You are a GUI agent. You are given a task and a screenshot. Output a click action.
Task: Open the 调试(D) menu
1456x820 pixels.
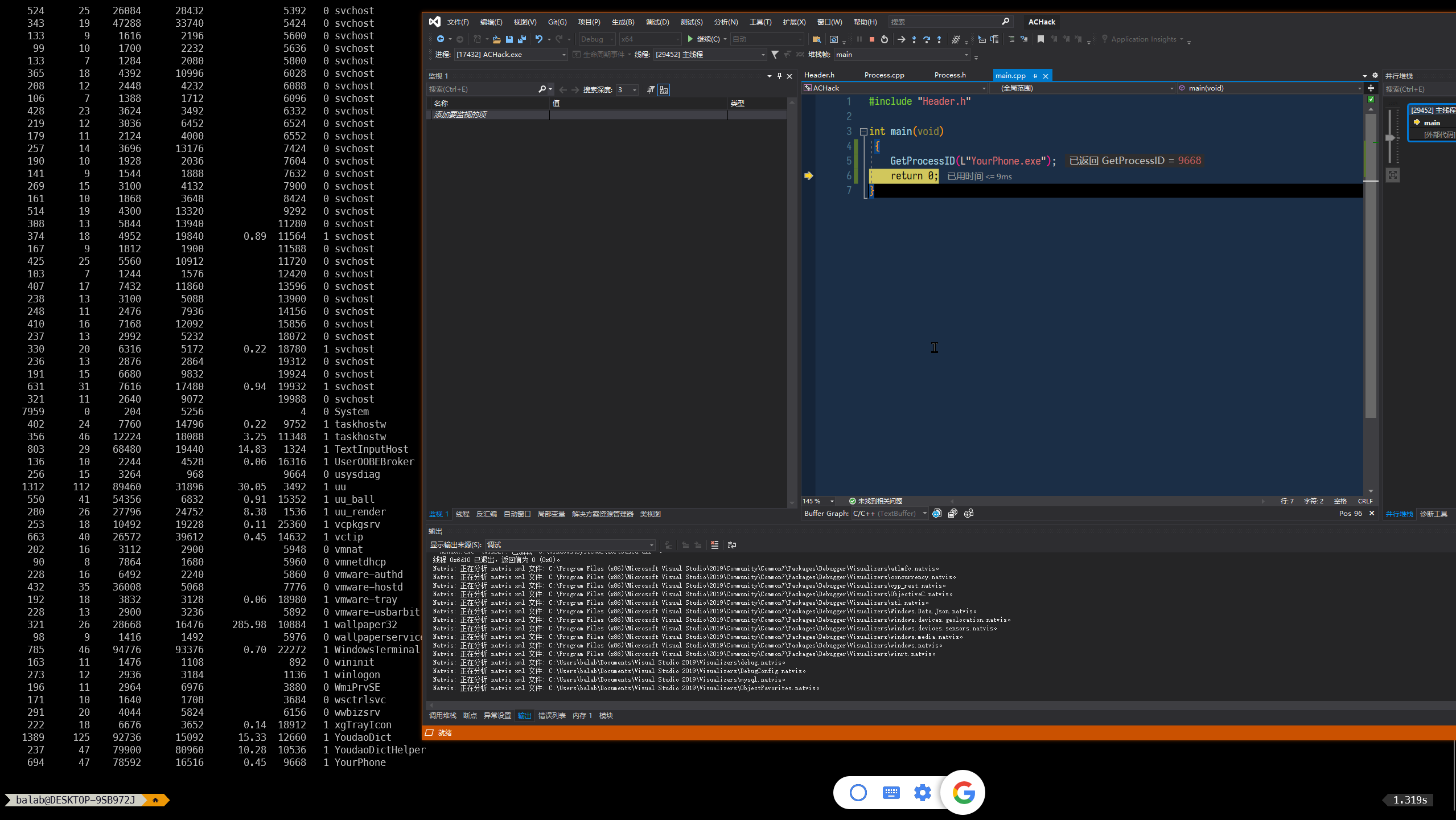point(657,22)
